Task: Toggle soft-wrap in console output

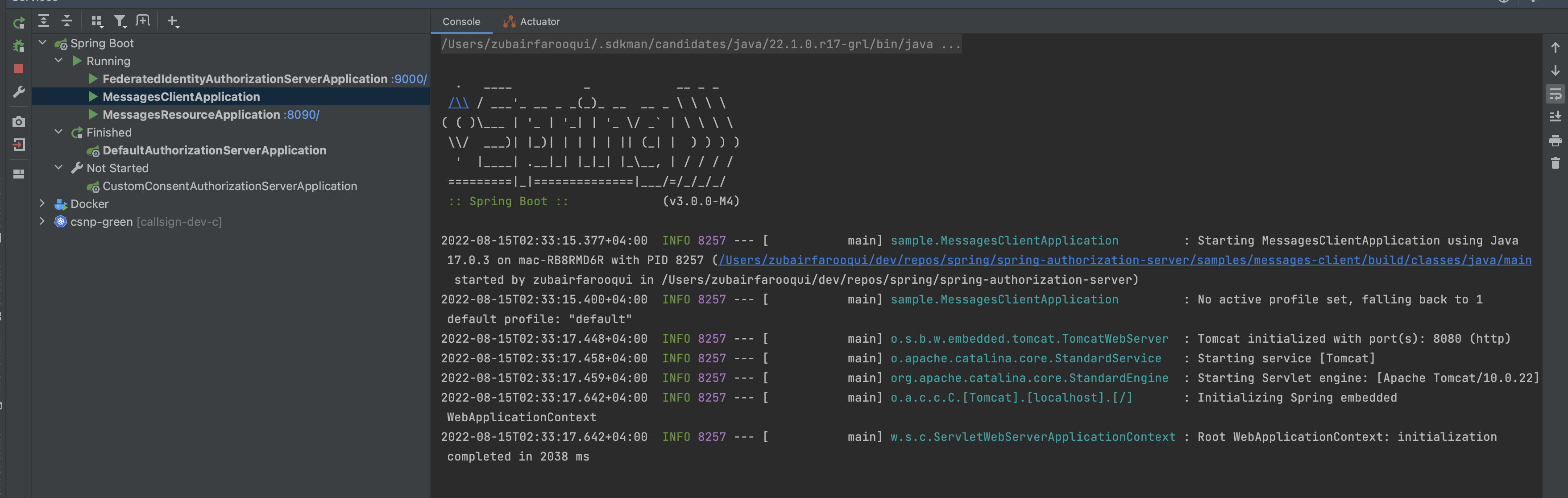Action: pos(1555,94)
